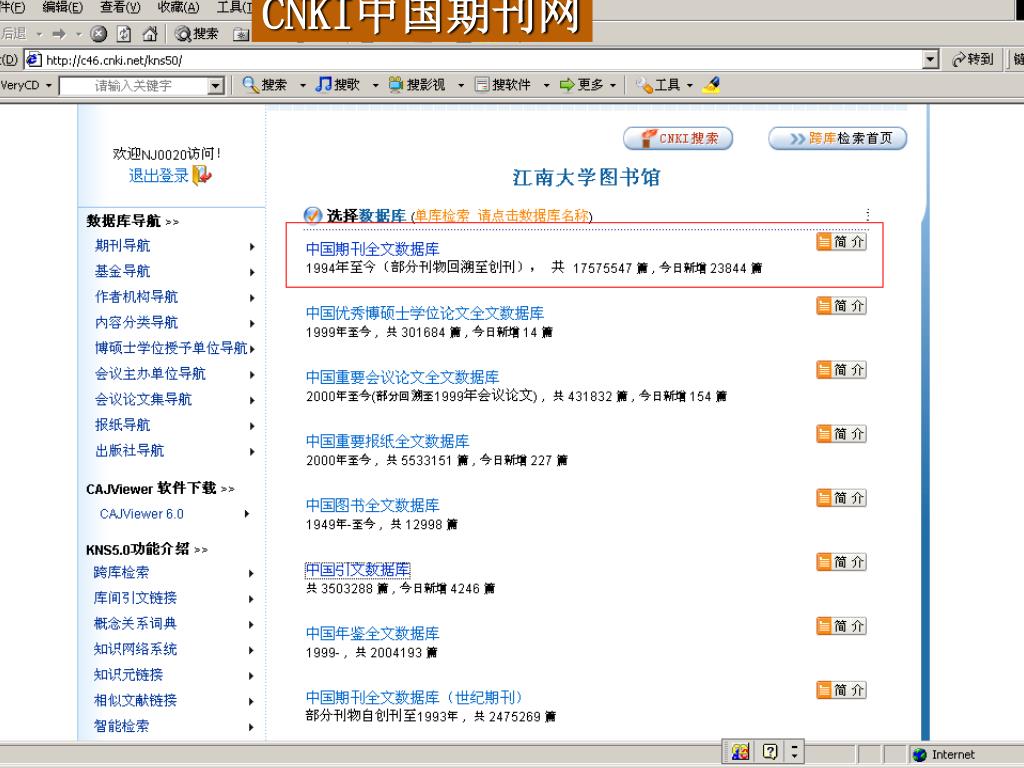Image resolution: width=1024 pixels, height=768 pixels.
Task: Open 中国优秀博硕士学位论文全文数据库 link
Action: tap(424, 313)
